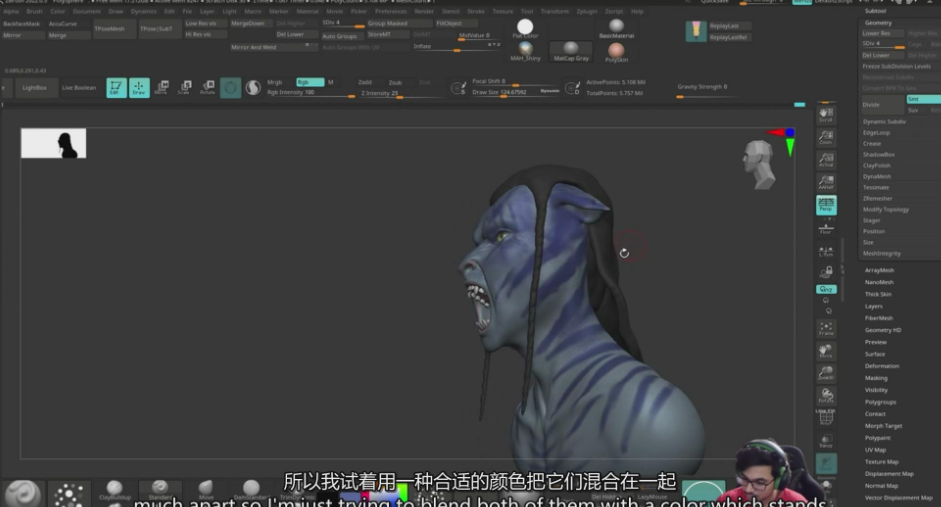The image size is (941, 507).
Task: Click the Zoom canvas icon
Action: coord(826,137)
